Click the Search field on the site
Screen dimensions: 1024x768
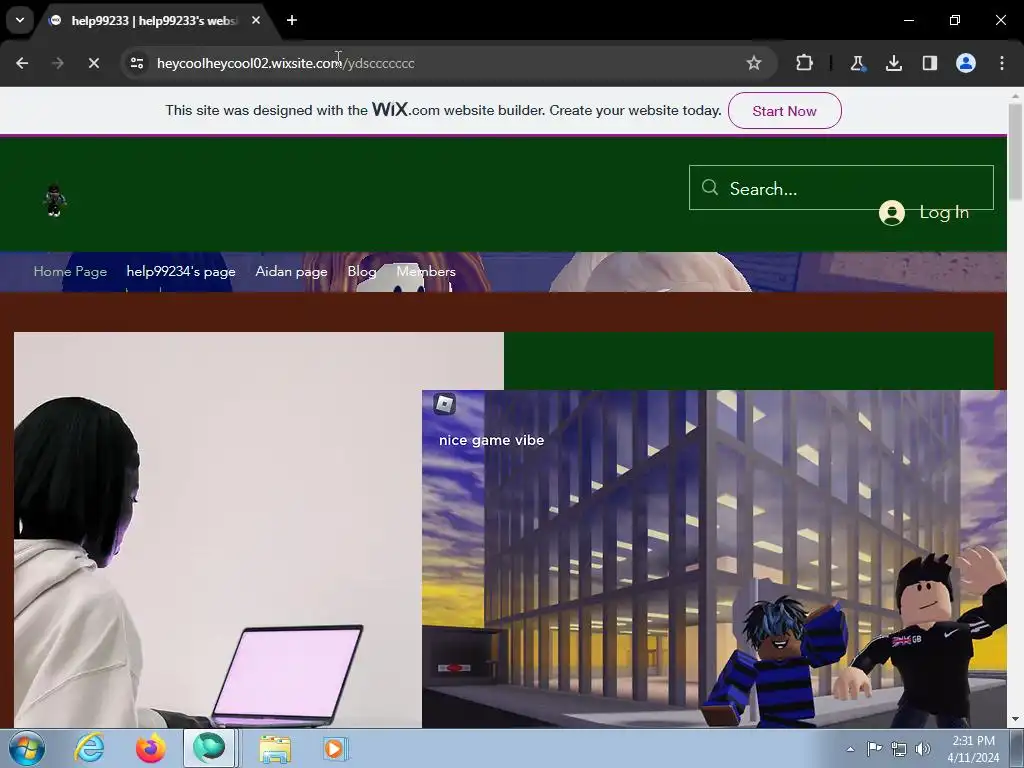(841, 188)
